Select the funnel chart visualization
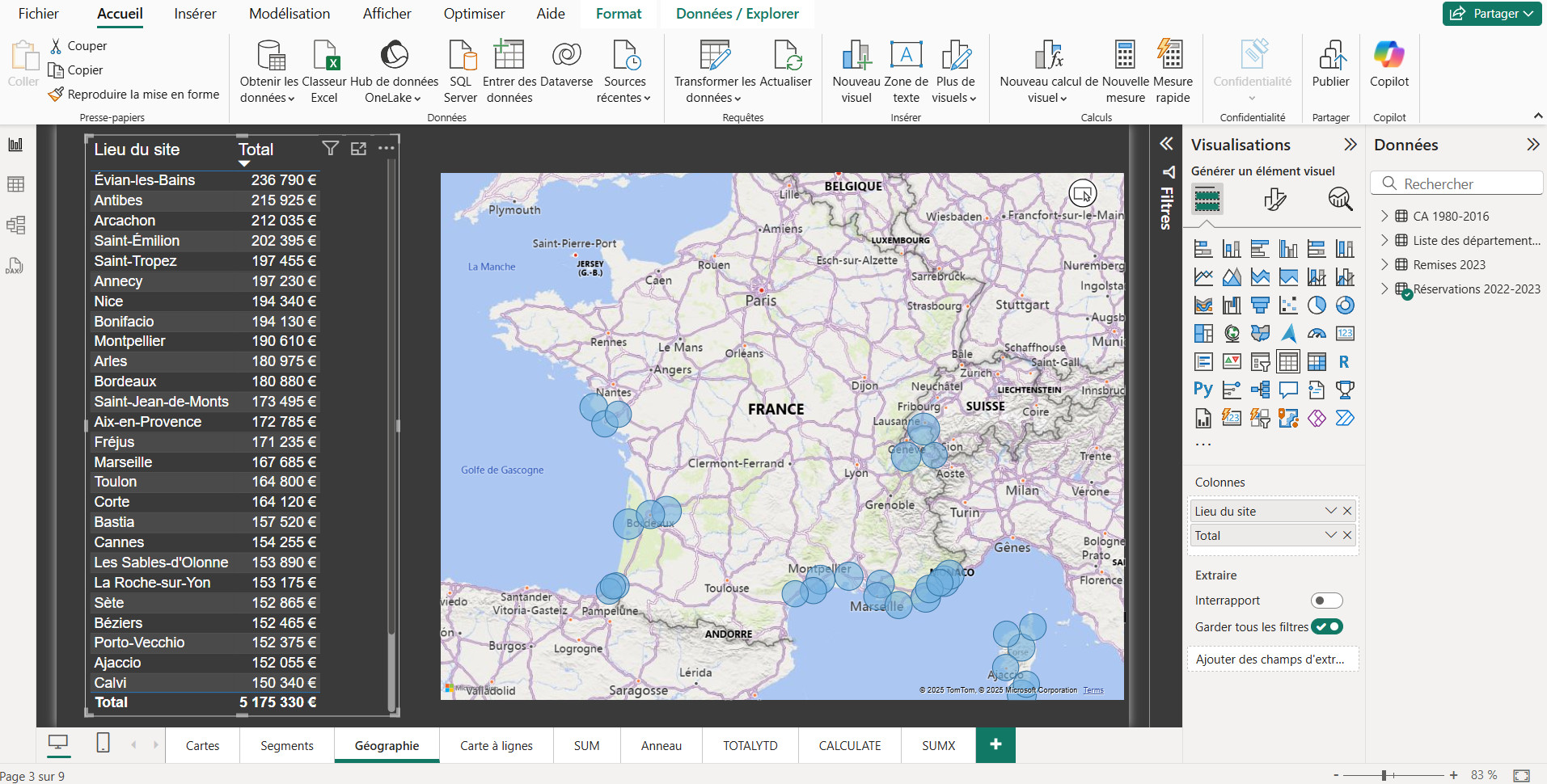Screen dimensions: 1547x784 click(1260, 306)
